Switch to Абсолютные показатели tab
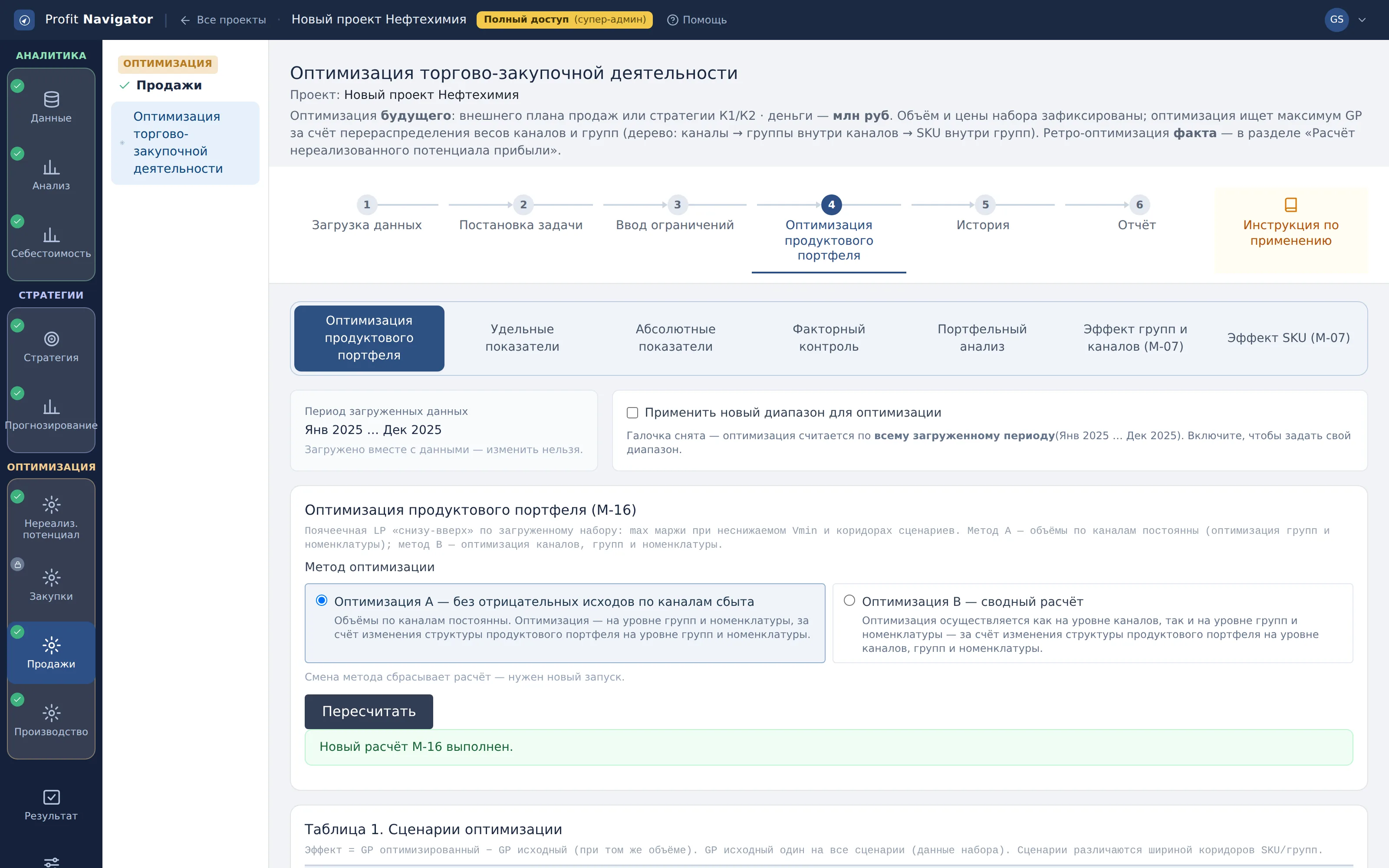The image size is (1389, 868). pyautogui.click(x=675, y=338)
